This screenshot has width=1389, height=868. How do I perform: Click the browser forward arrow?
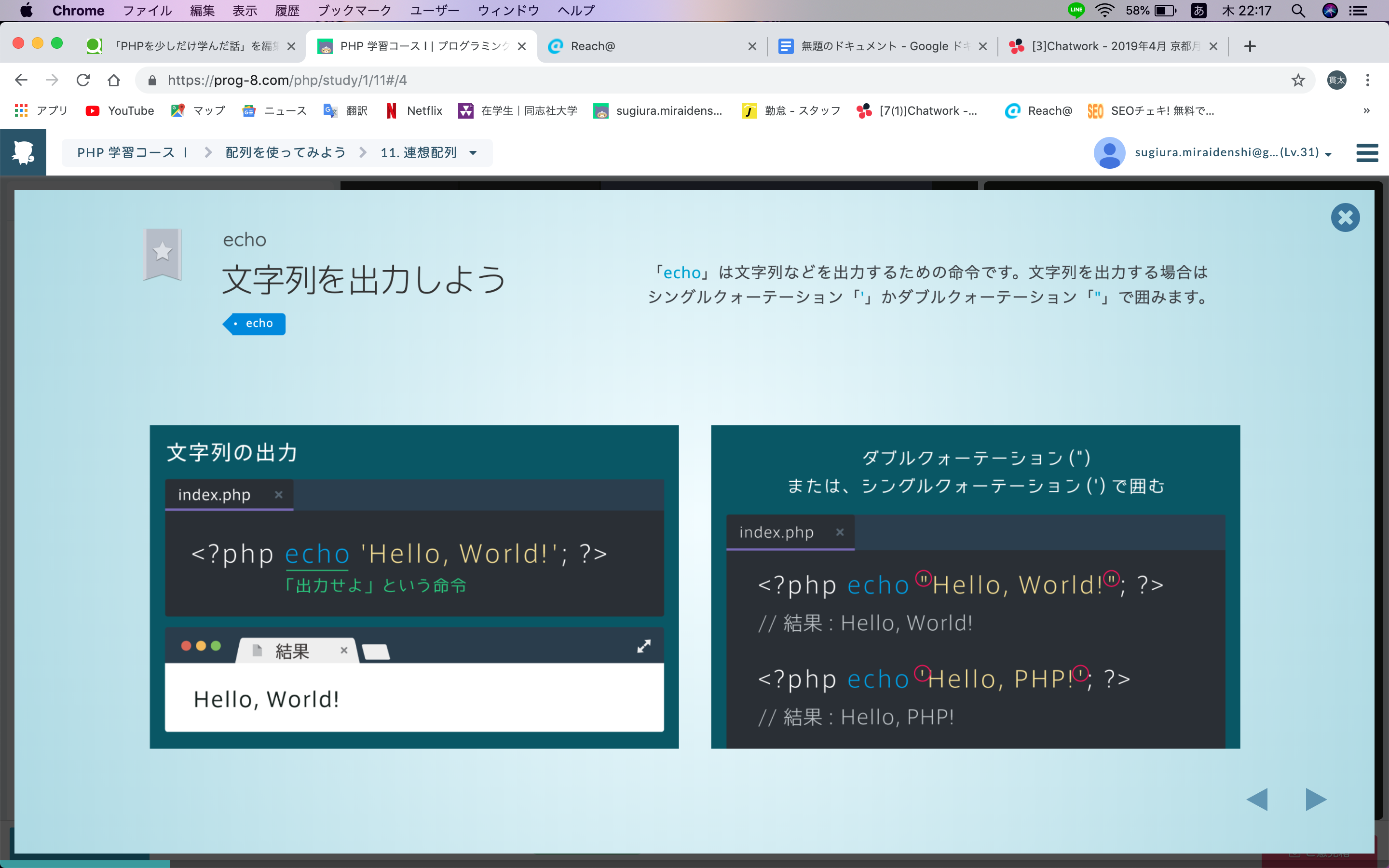pos(52,80)
